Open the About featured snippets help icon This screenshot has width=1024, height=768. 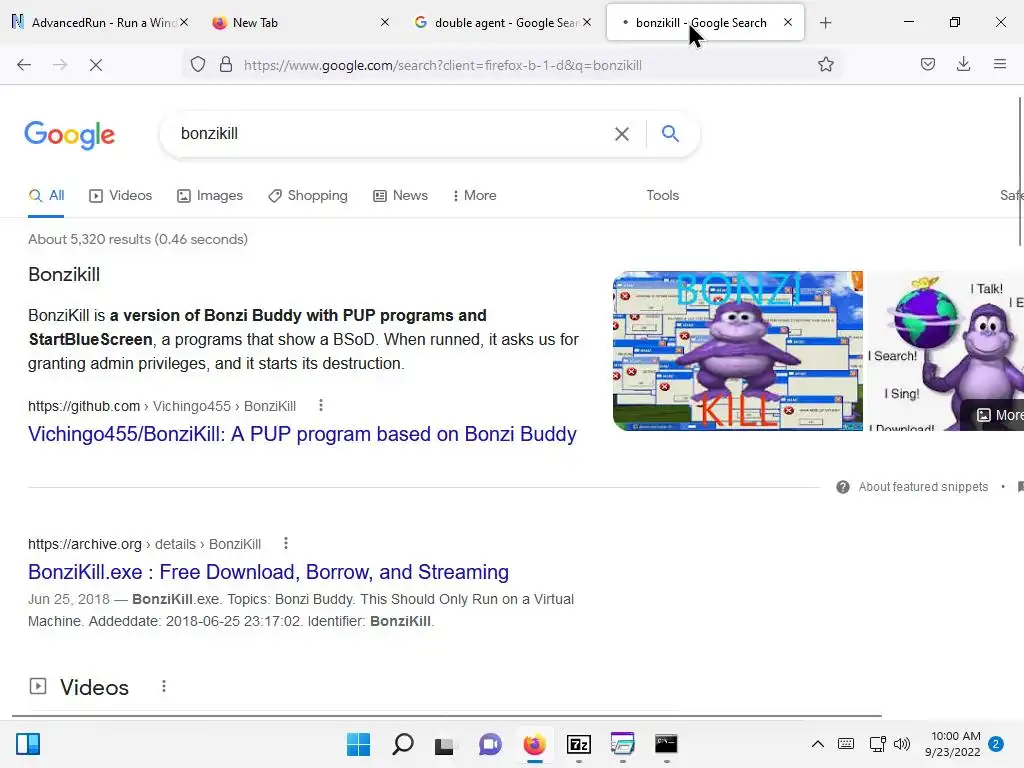pos(843,487)
